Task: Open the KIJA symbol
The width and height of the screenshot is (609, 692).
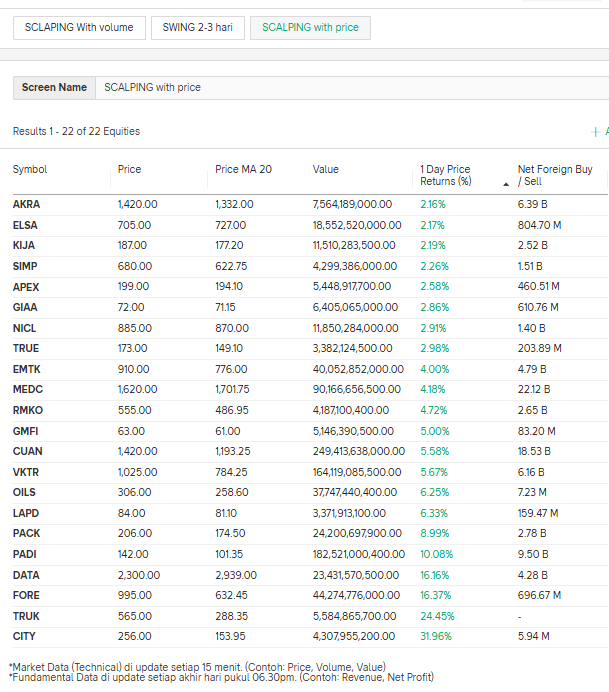Action: 24,245
